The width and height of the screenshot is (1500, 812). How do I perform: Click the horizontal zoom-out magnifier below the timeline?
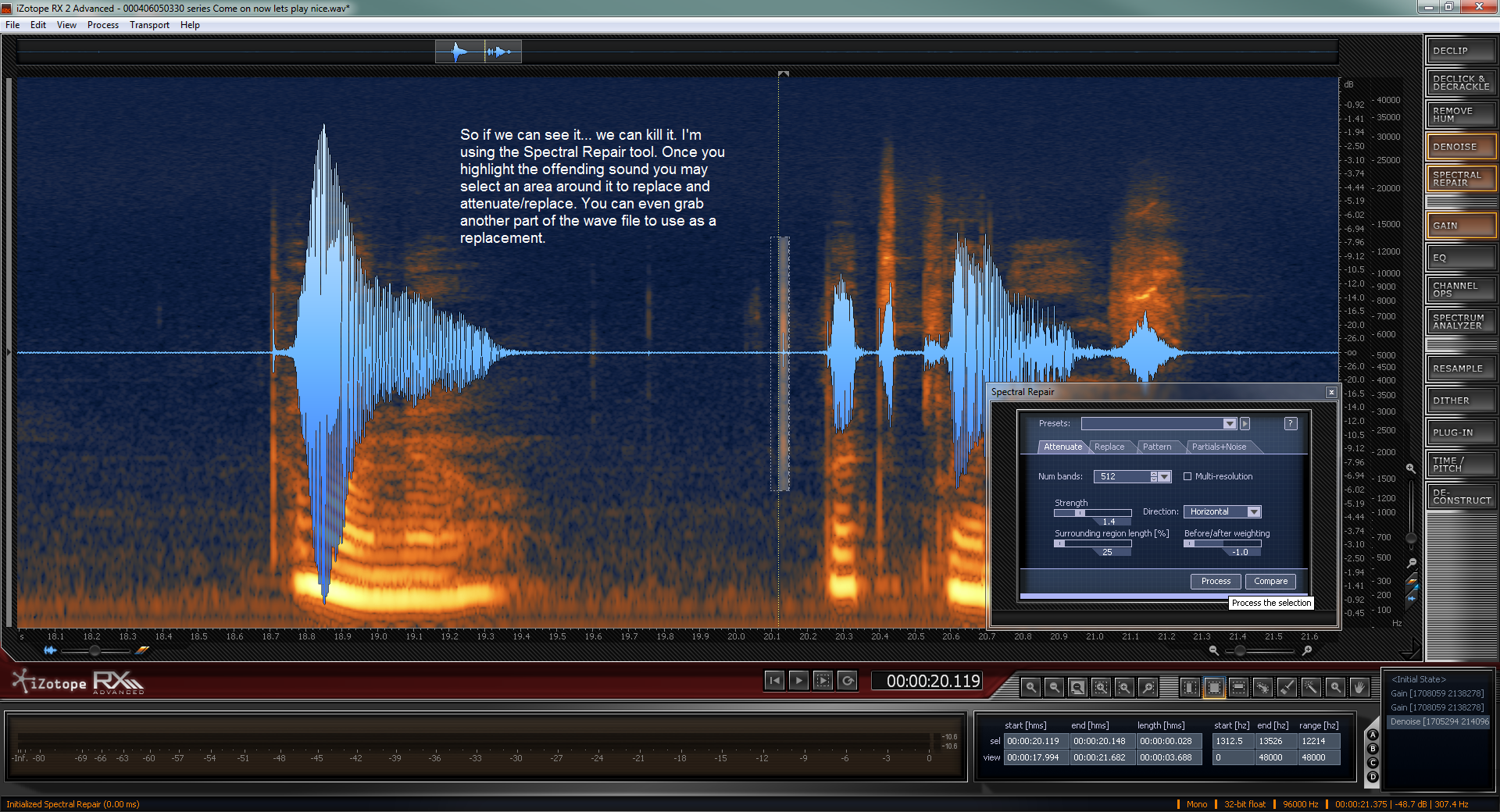(x=1213, y=650)
